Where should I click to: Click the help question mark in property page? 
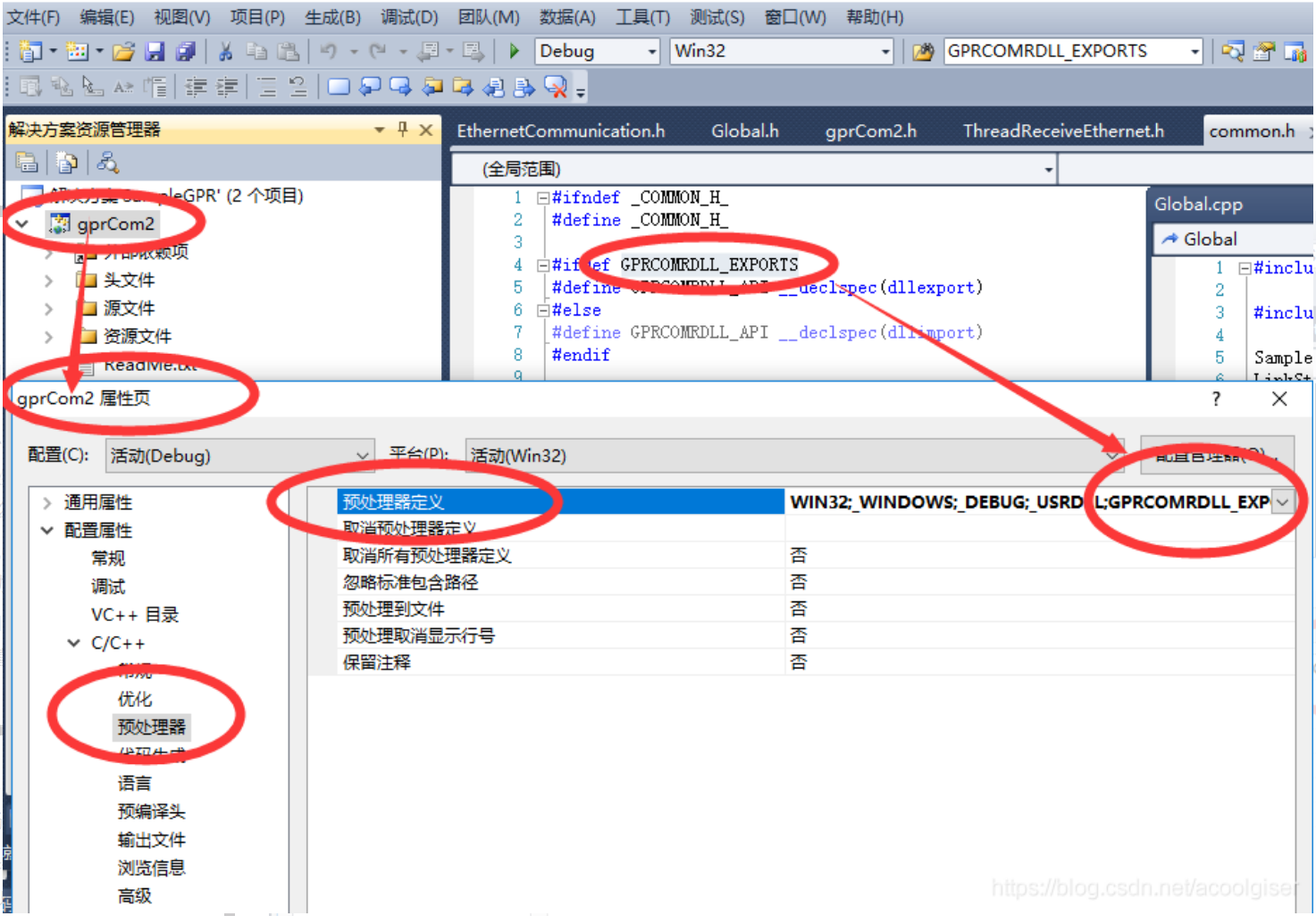(1215, 399)
